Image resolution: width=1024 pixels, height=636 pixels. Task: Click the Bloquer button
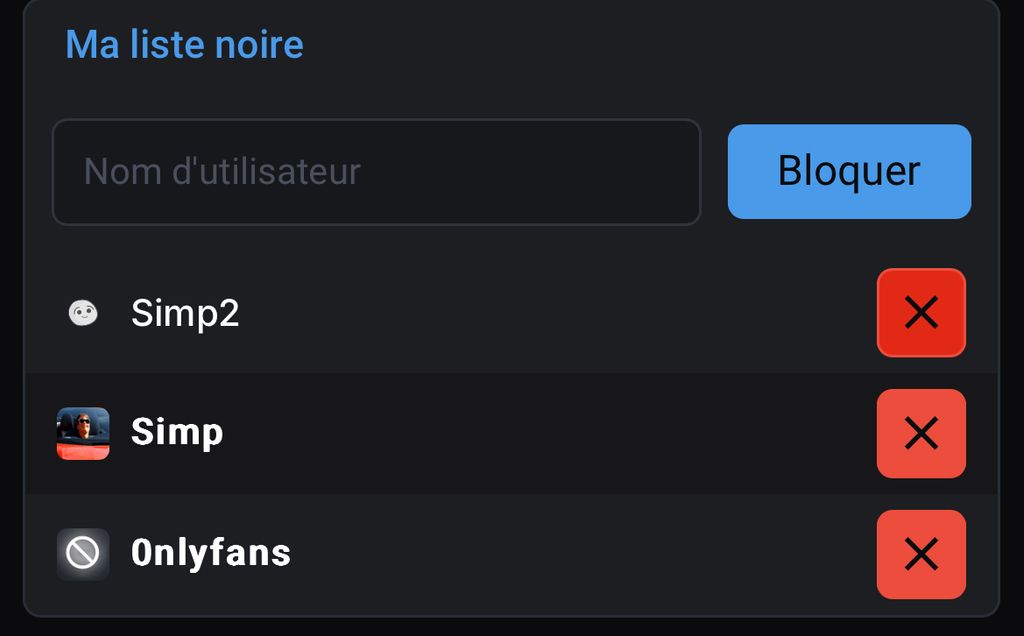(x=849, y=172)
